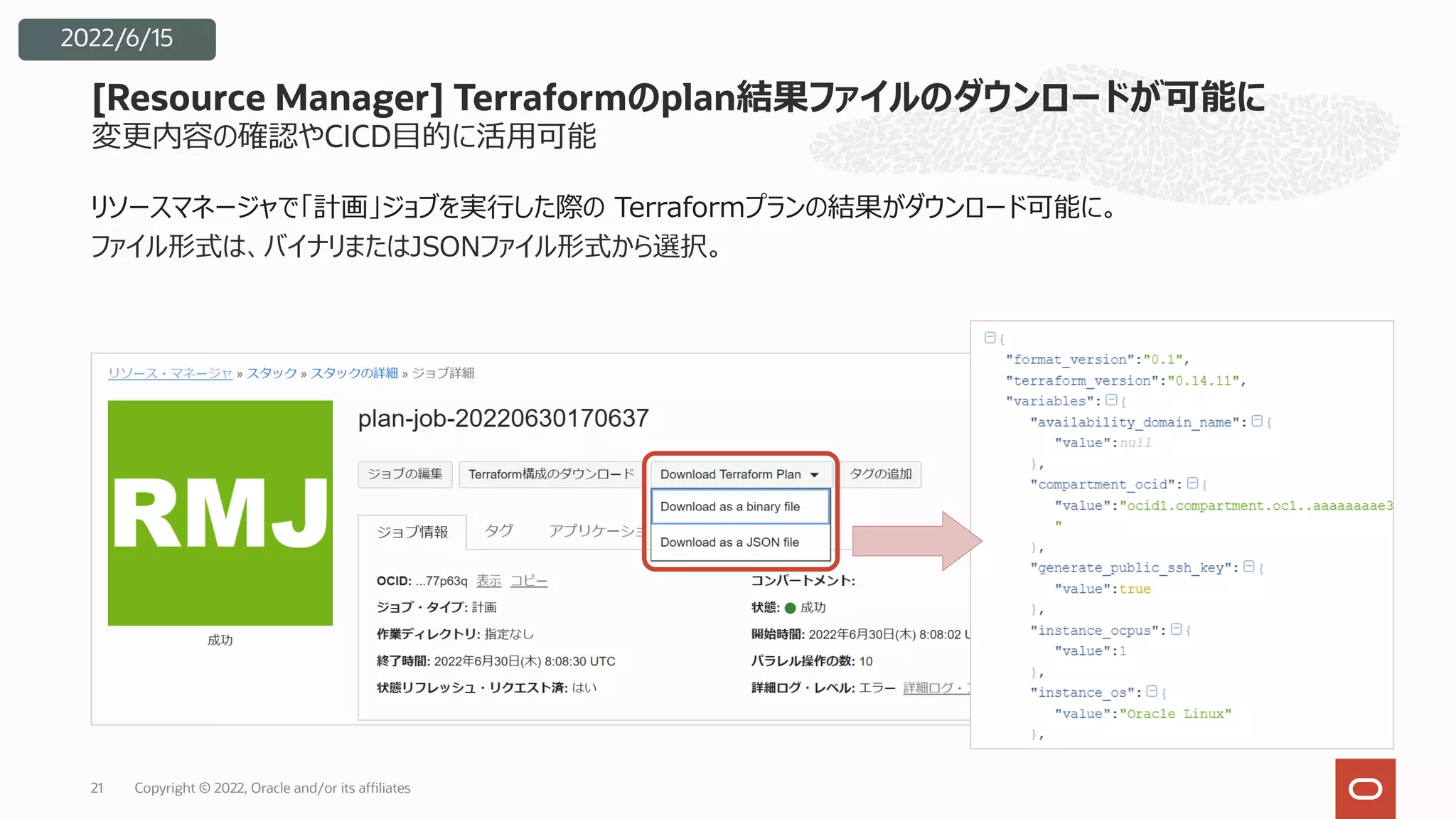Click the ocid1.compartment.oc1 value string
The image size is (1456, 819).
coord(1256,505)
